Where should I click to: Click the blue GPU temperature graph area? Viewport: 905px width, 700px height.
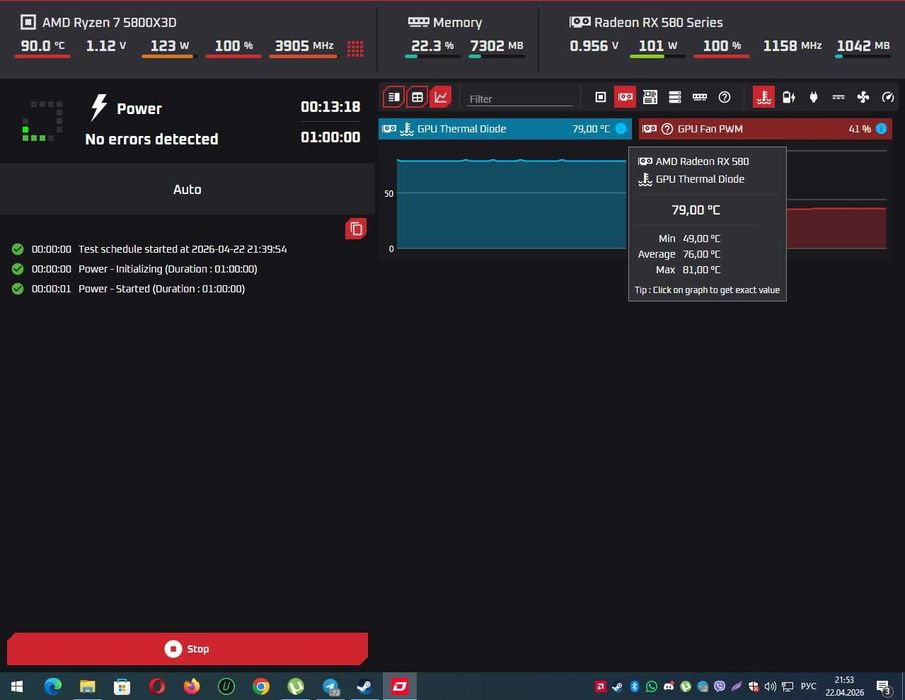(511, 205)
